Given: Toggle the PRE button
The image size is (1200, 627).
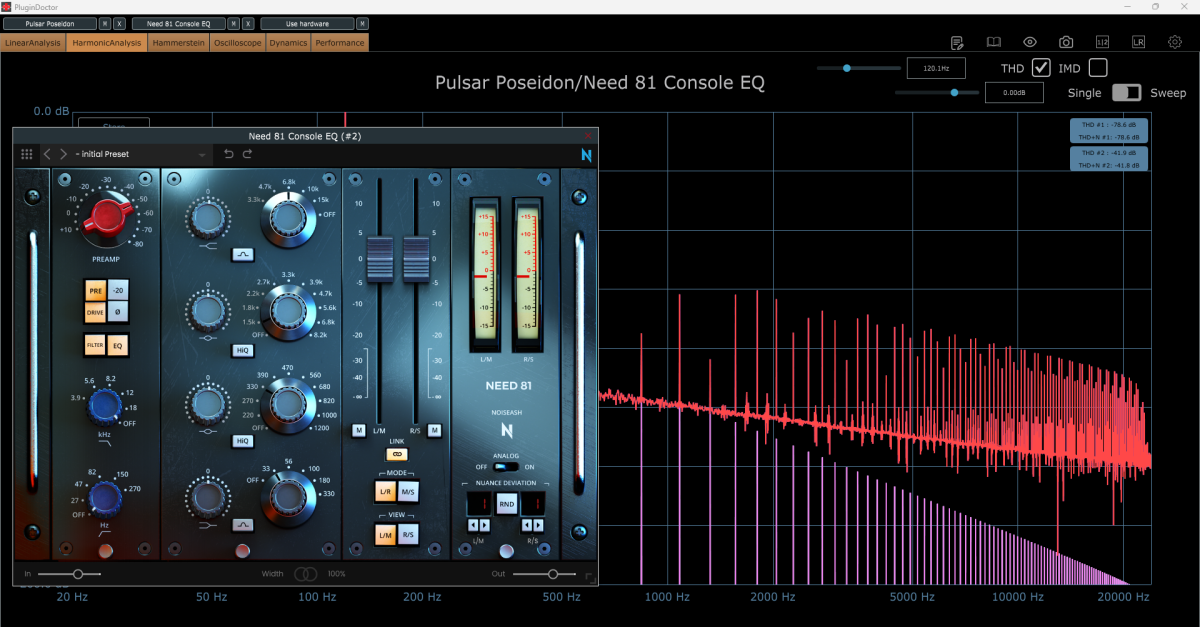Looking at the screenshot, I should pos(95,291).
